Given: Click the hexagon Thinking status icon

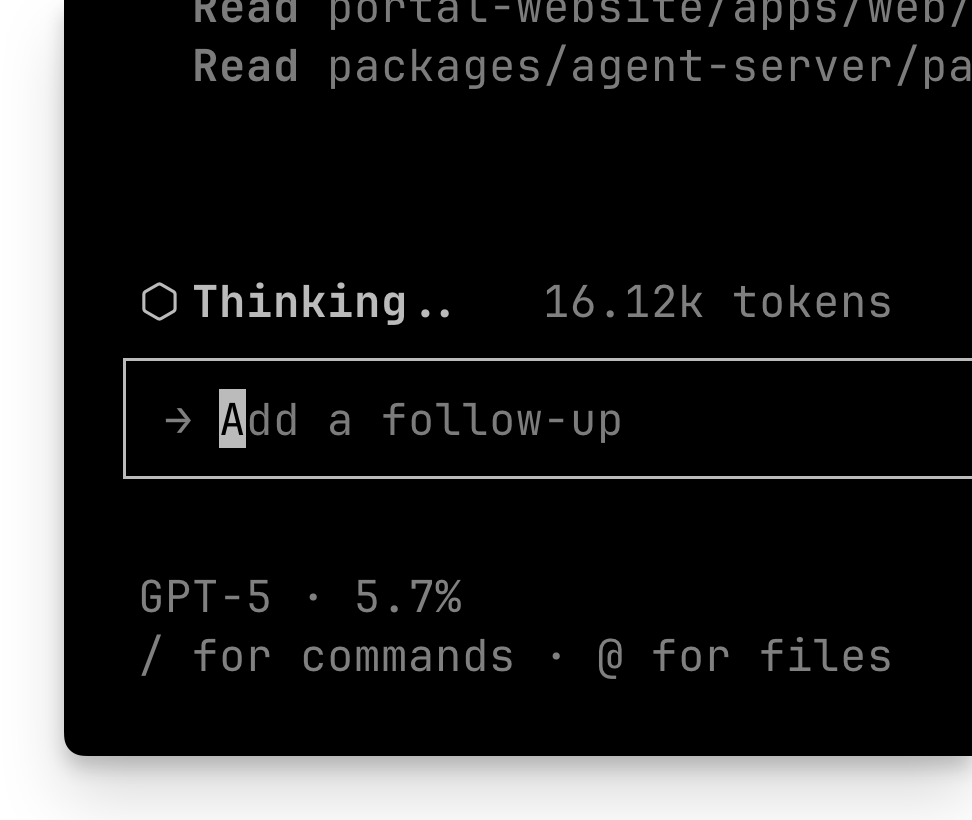Looking at the screenshot, I should (159, 302).
